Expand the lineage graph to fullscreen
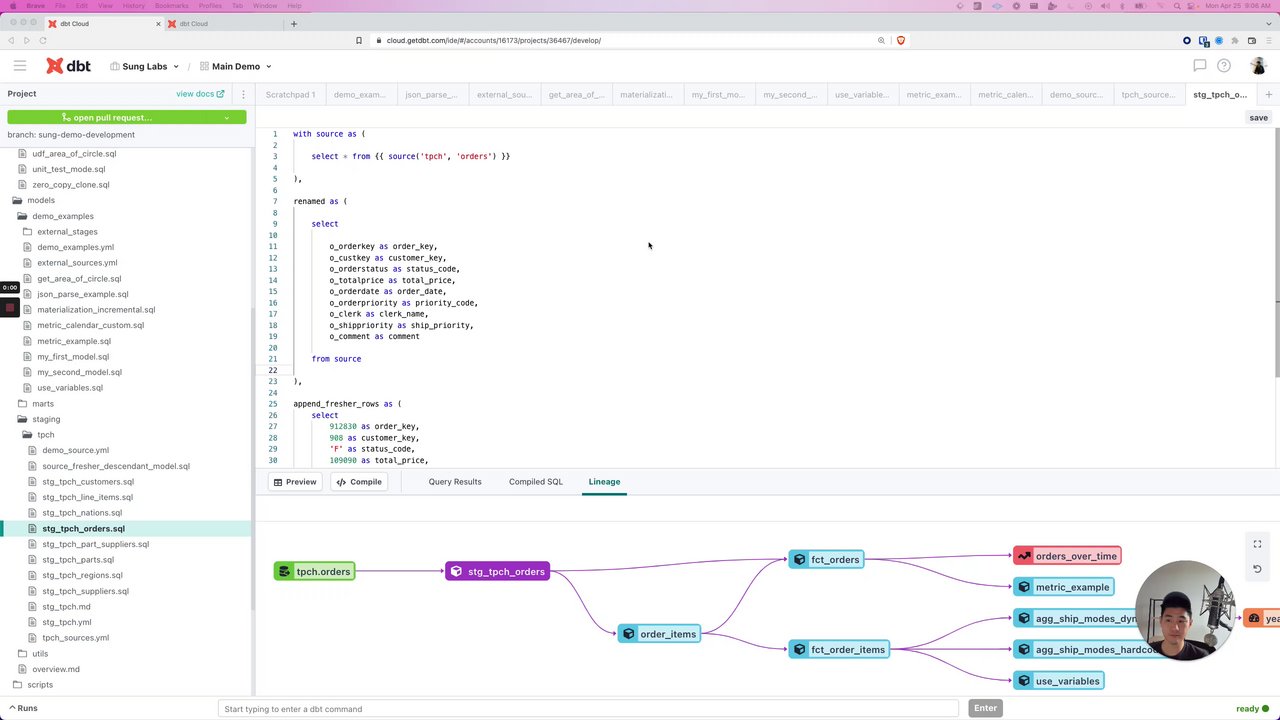The image size is (1280, 720). (1257, 544)
